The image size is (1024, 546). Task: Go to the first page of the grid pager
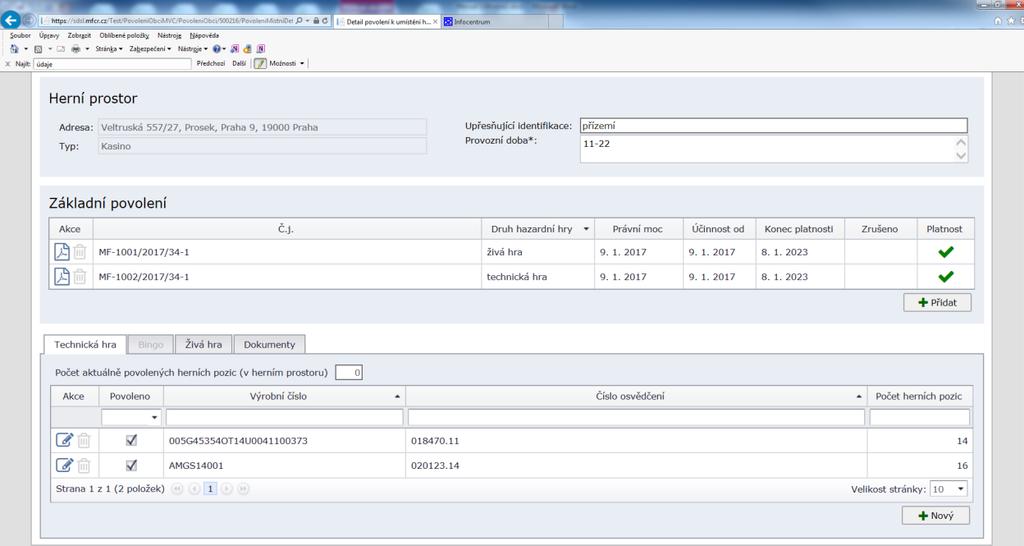click(177, 489)
